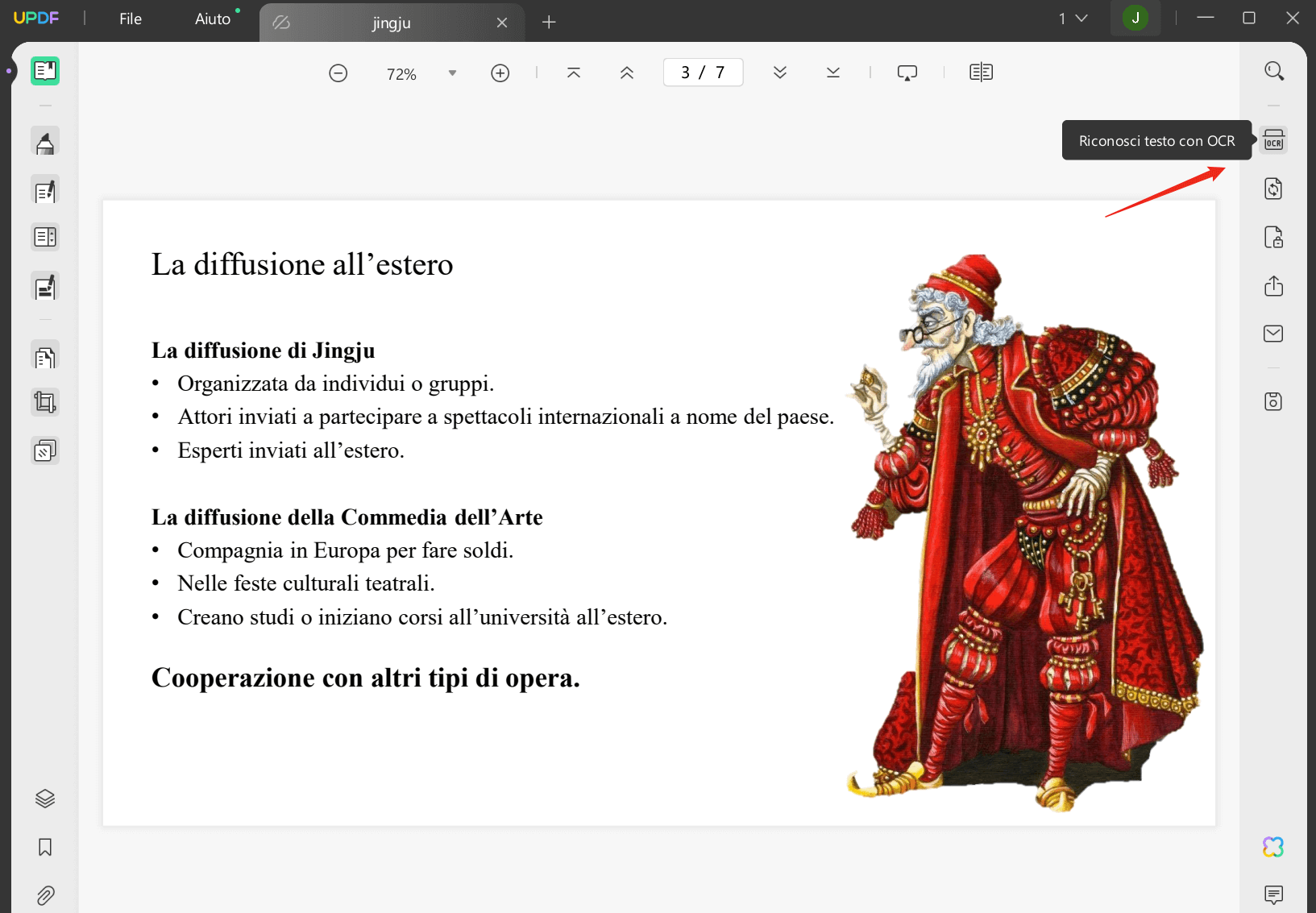The width and height of the screenshot is (1316, 913).
Task: Open the Comments panel icon
Action: (x=1273, y=894)
